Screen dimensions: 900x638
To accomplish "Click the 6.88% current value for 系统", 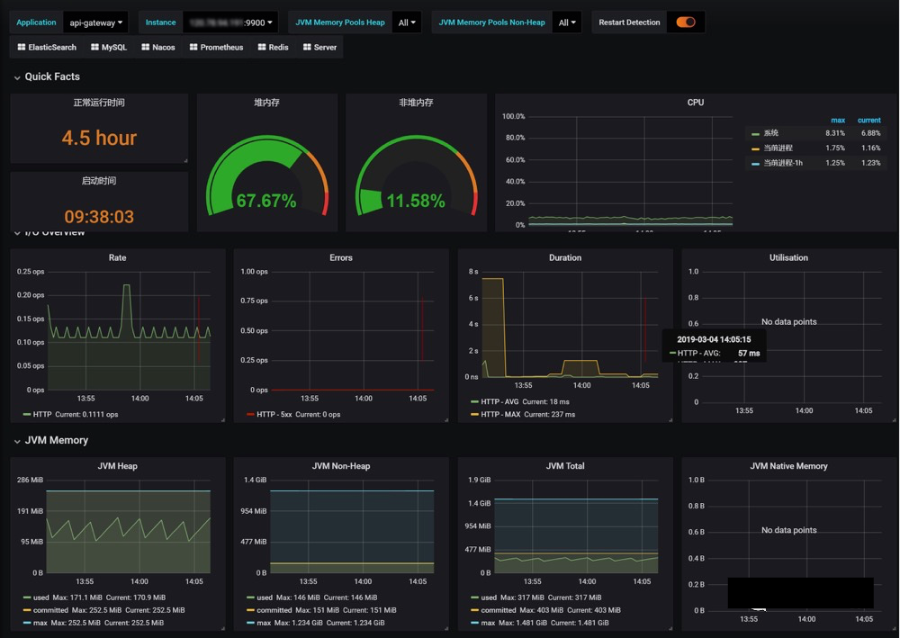I will click(x=870, y=133).
